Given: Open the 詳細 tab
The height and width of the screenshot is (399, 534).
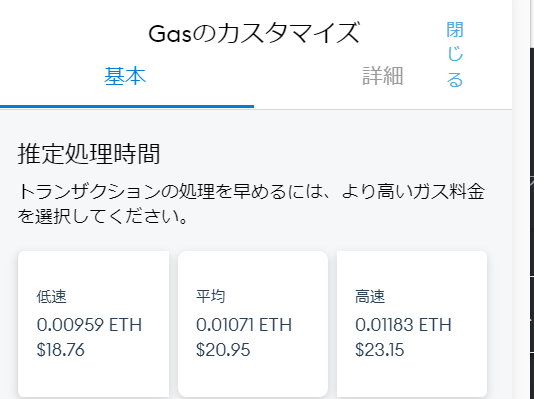Looking at the screenshot, I should coord(383,76).
